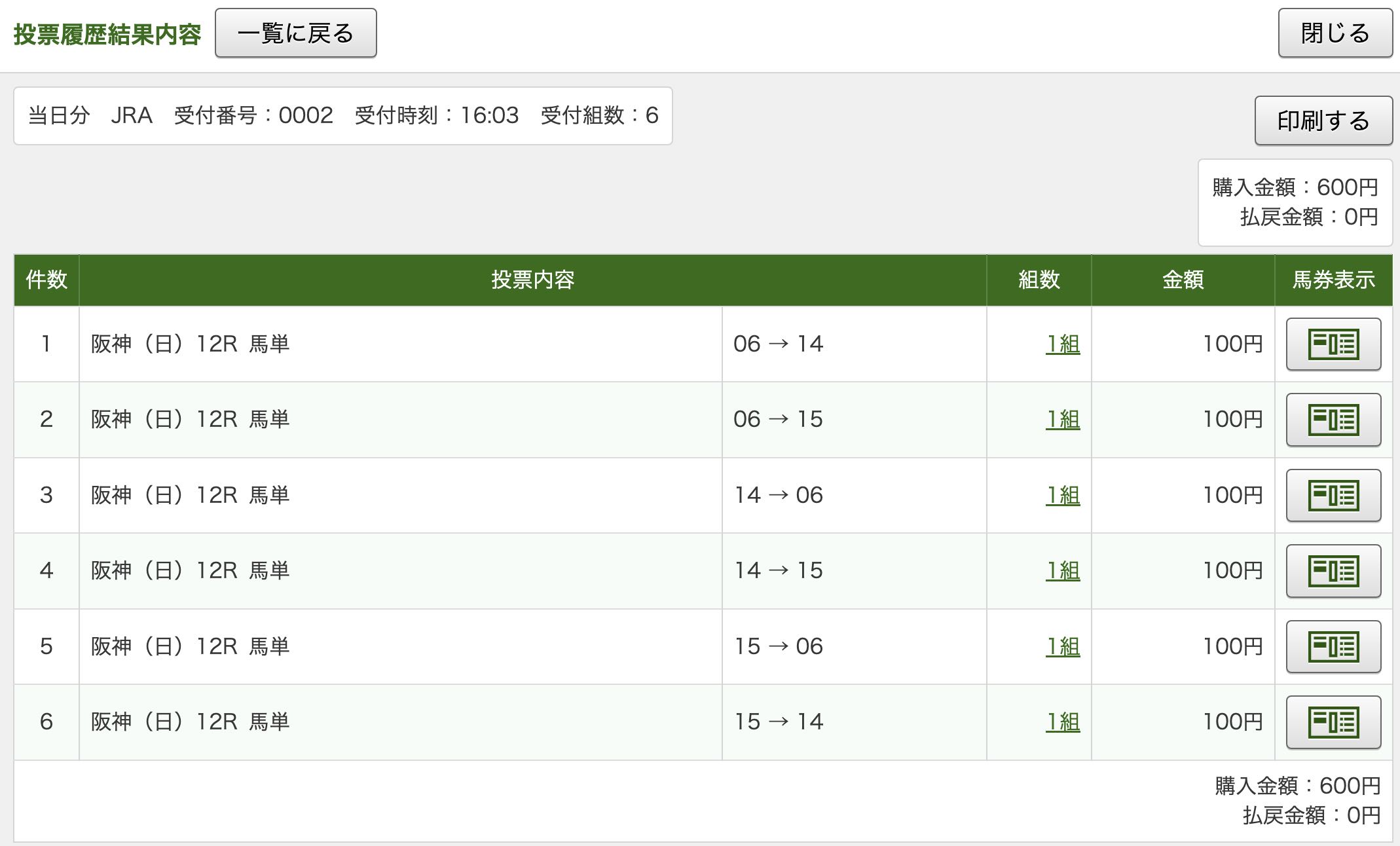Open 1組 link in row 5
The width and height of the screenshot is (1400, 846).
pos(1063,647)
